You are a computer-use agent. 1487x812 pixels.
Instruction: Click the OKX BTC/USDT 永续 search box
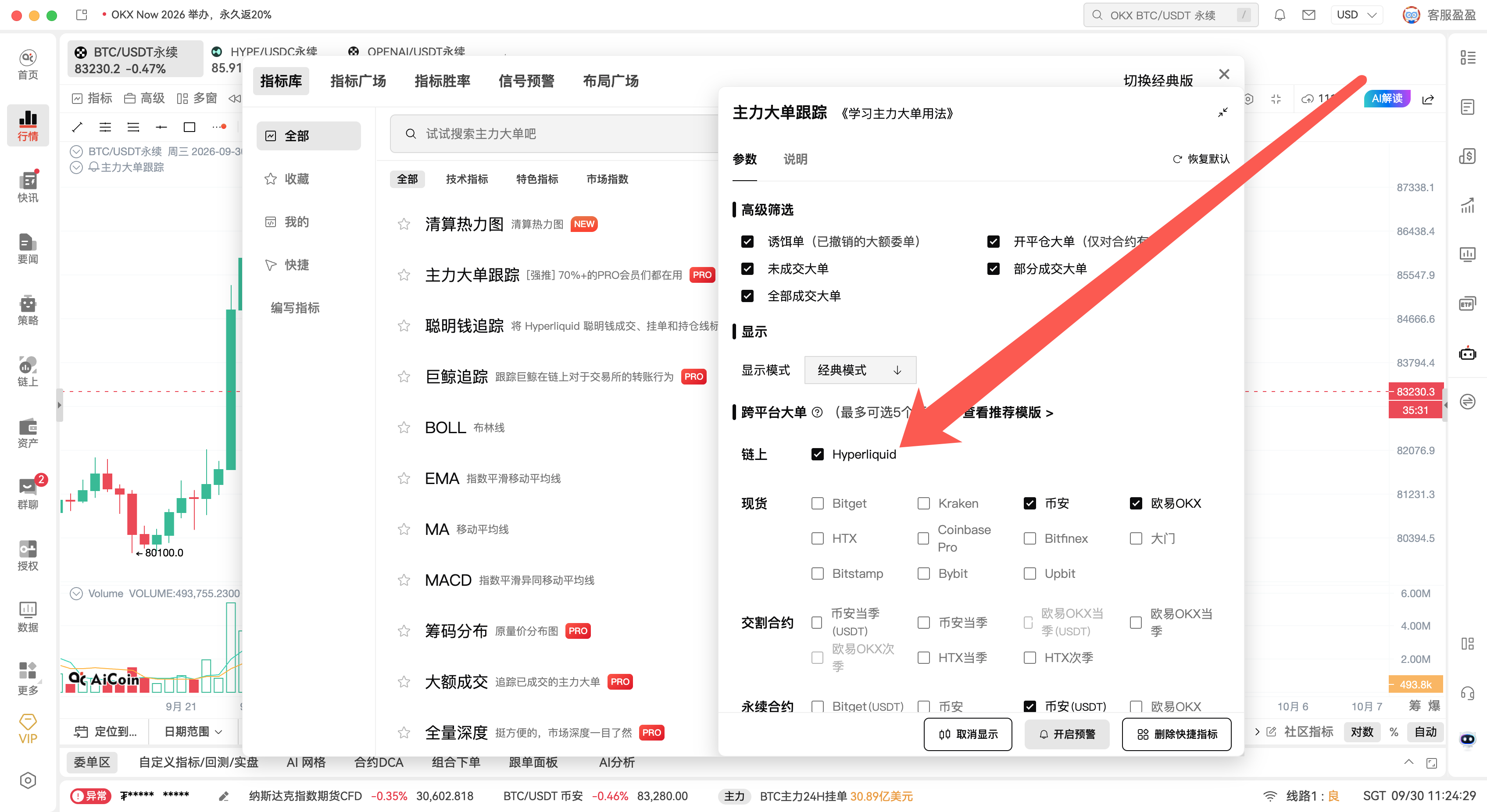(x=1171, y=15)
